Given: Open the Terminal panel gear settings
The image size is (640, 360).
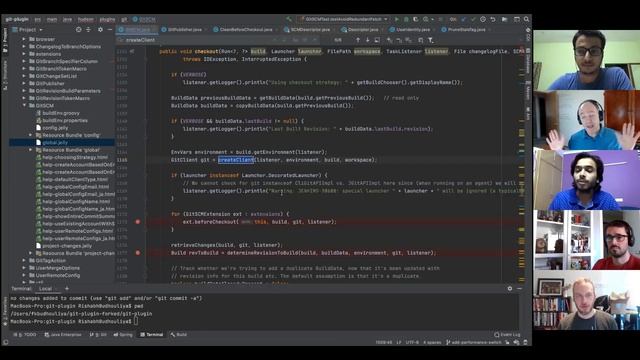Looking at the screenshot, I should (510, 288).
